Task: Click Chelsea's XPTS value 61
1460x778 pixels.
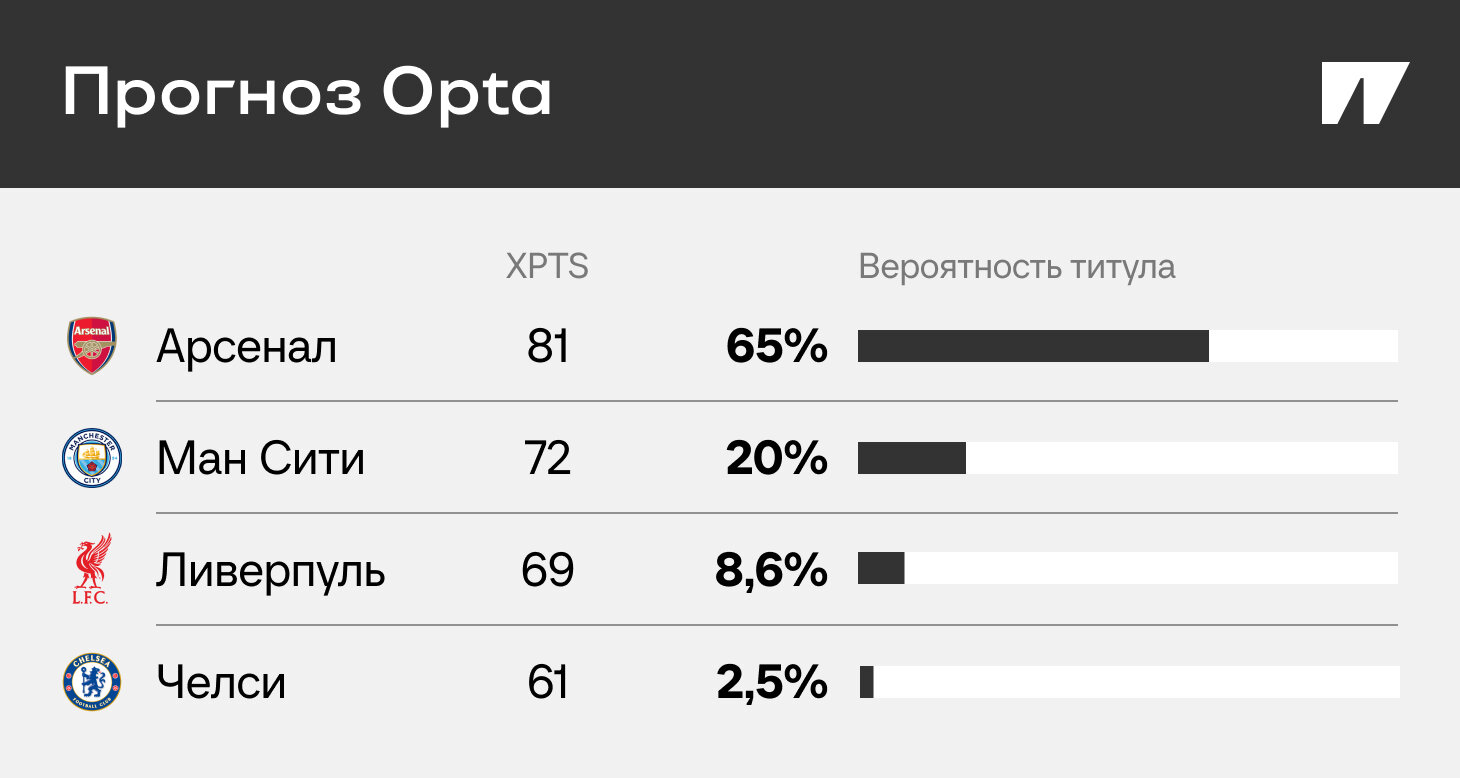Action: pos(547,683)
